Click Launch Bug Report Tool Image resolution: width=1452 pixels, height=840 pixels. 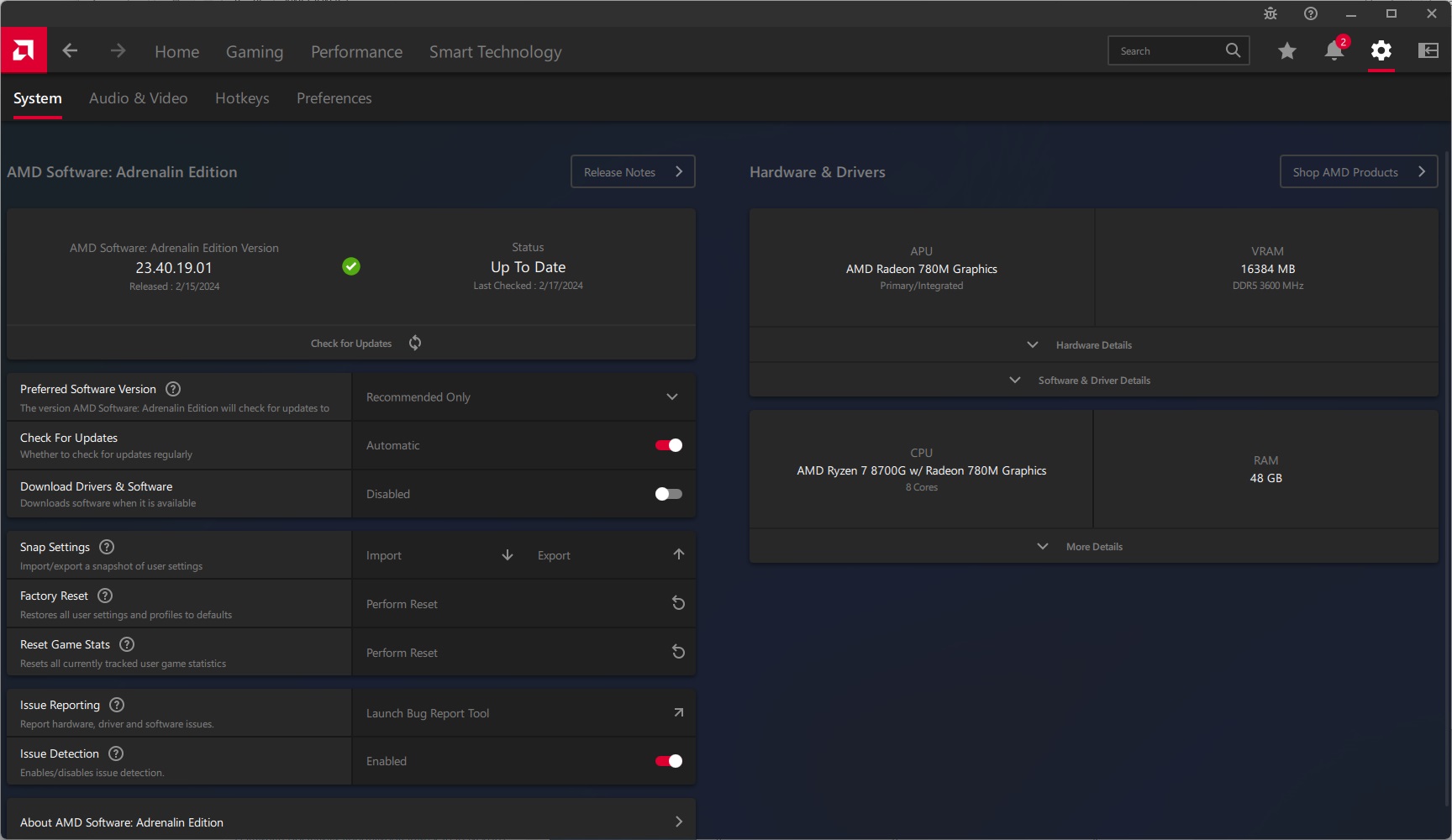428,713
